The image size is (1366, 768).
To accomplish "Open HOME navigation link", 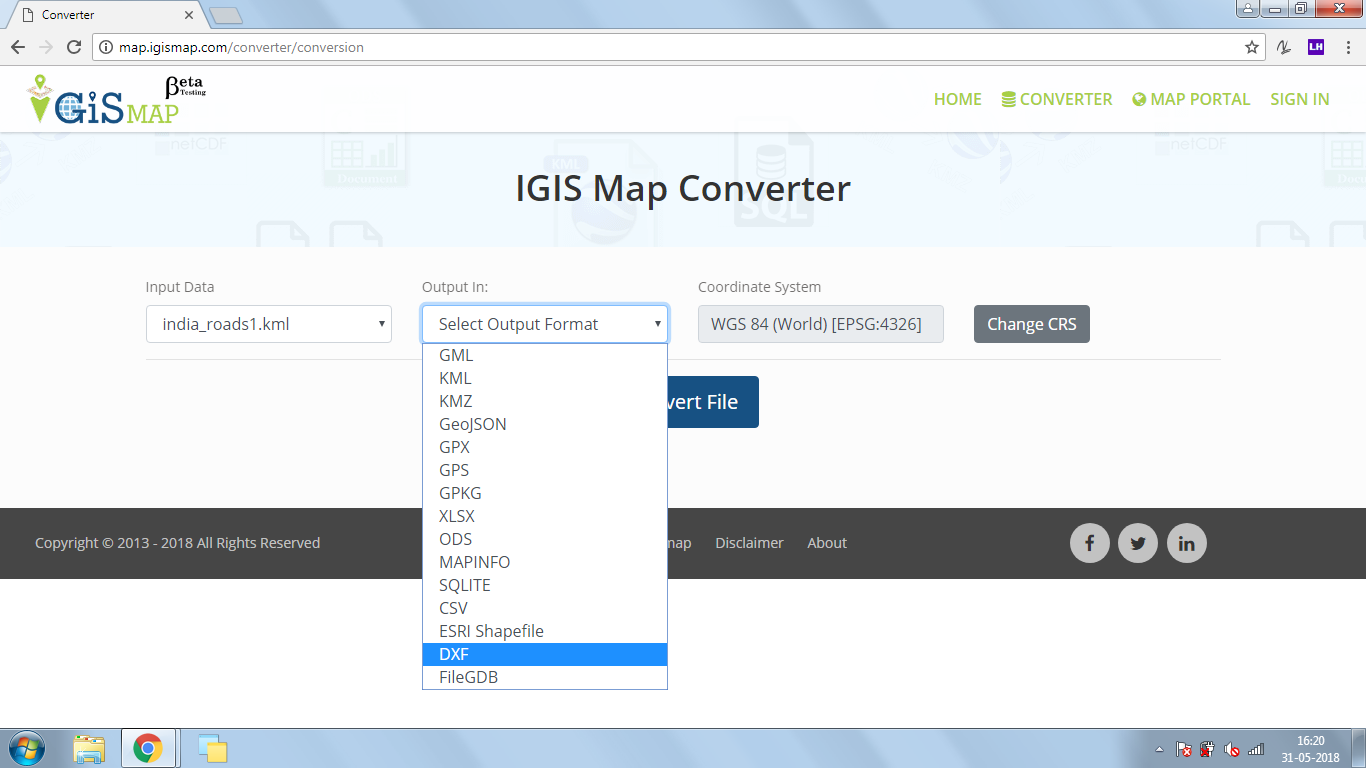I will pyautogui.click(x=957, y=99).
